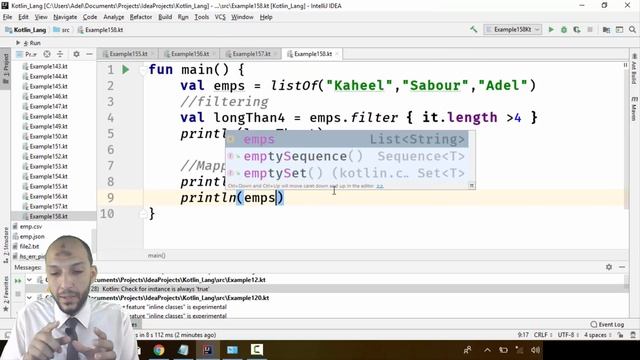640x360 pixels.
Task: Open the Example158Kt run configuration dropdown
Action: (513, 29)
